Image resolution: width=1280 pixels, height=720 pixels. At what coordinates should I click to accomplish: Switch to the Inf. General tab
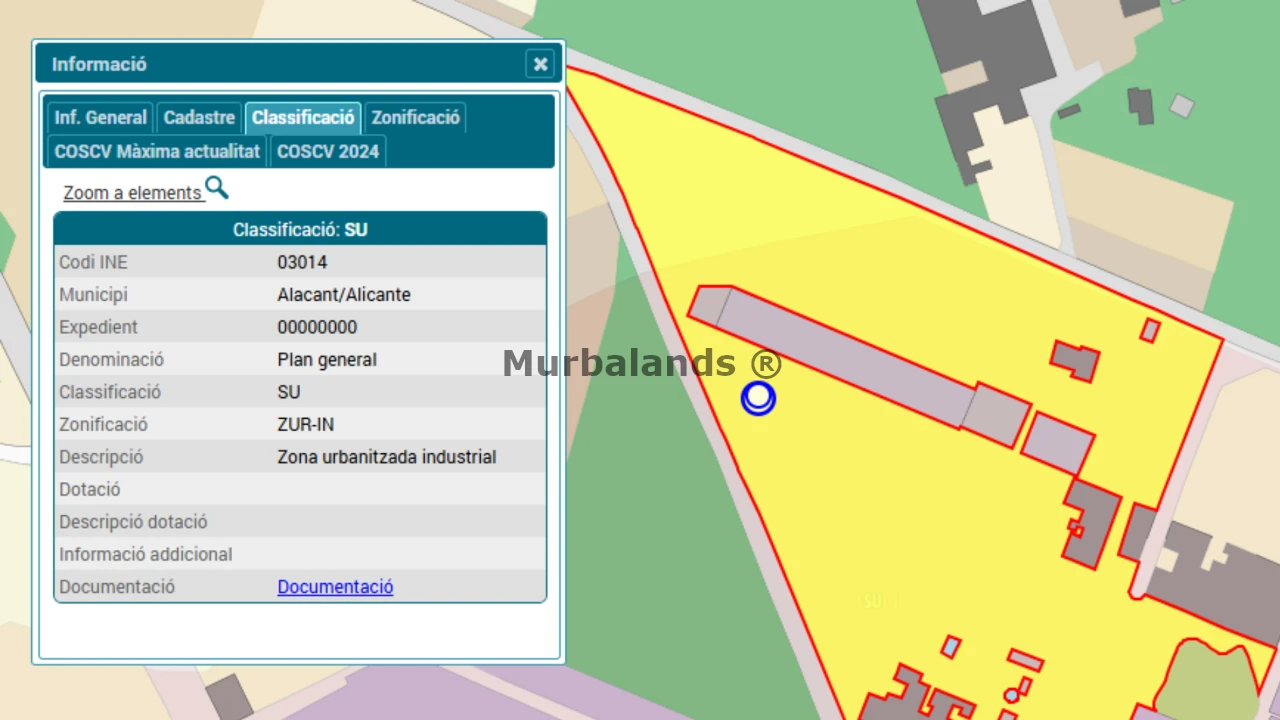click(100, 117)
